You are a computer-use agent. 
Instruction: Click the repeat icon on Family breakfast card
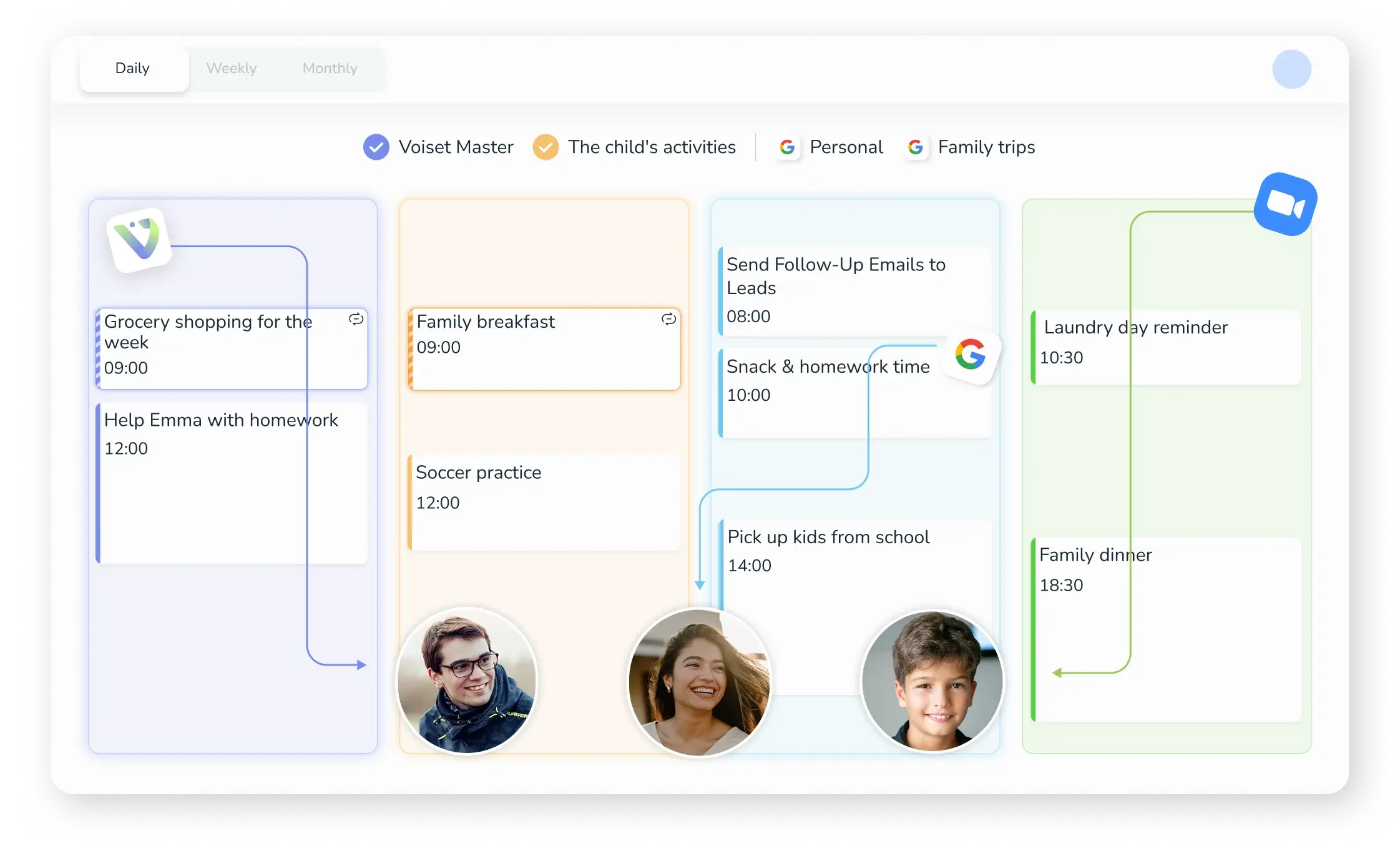[668, 319]
